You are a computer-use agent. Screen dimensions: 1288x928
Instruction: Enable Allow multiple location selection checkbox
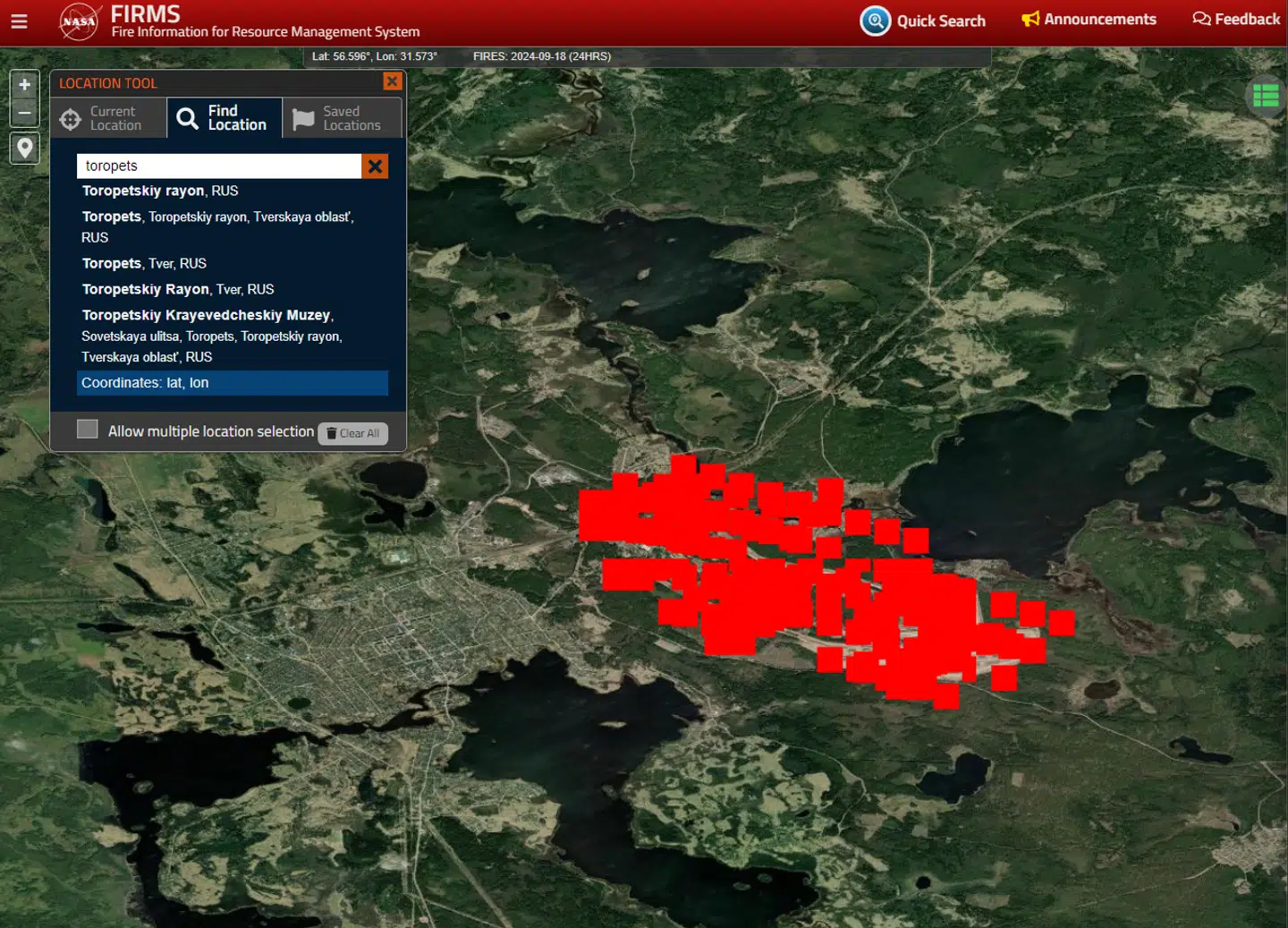tap(88, 430)
